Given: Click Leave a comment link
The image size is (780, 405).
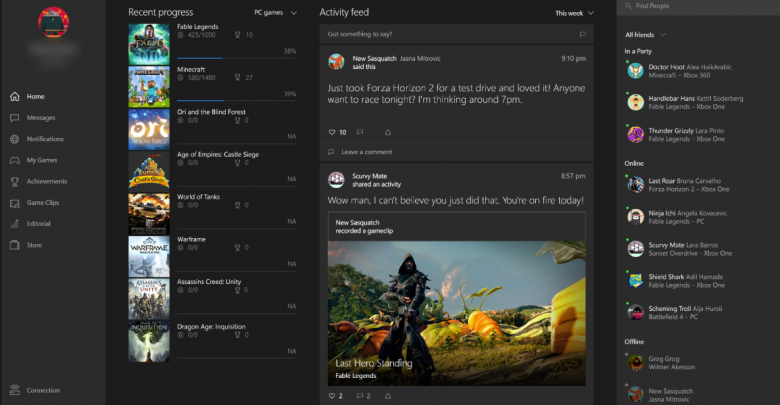Looking at the screenshot, I should [x=367, y=152].
